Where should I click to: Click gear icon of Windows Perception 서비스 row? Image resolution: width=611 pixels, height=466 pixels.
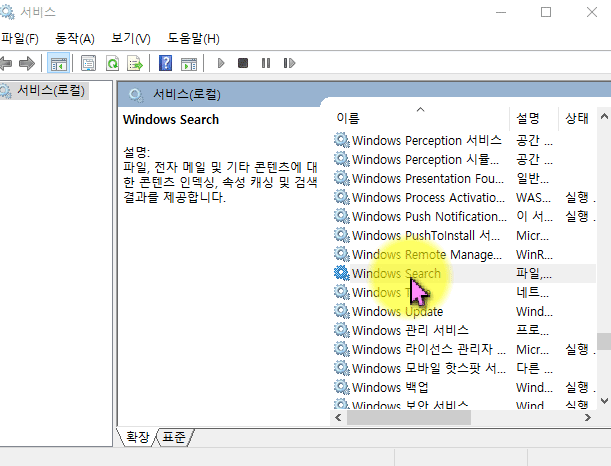click(x=342, y=140)
